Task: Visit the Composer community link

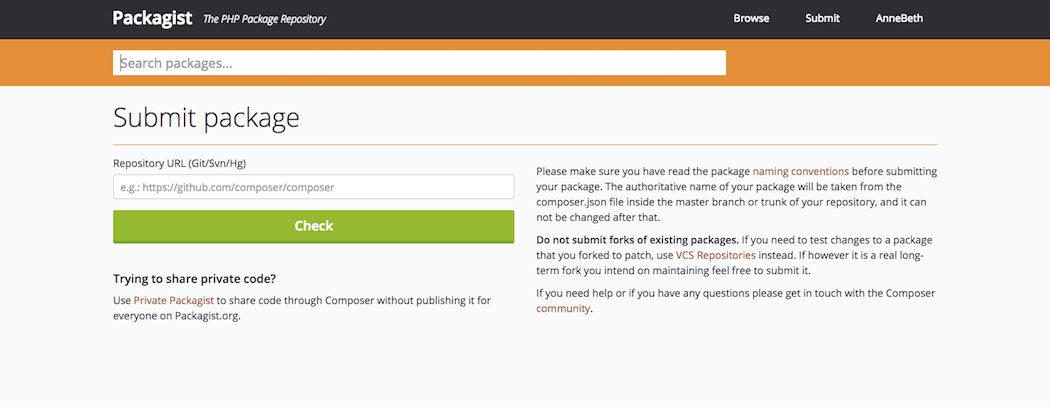Action: pos(563,309)
